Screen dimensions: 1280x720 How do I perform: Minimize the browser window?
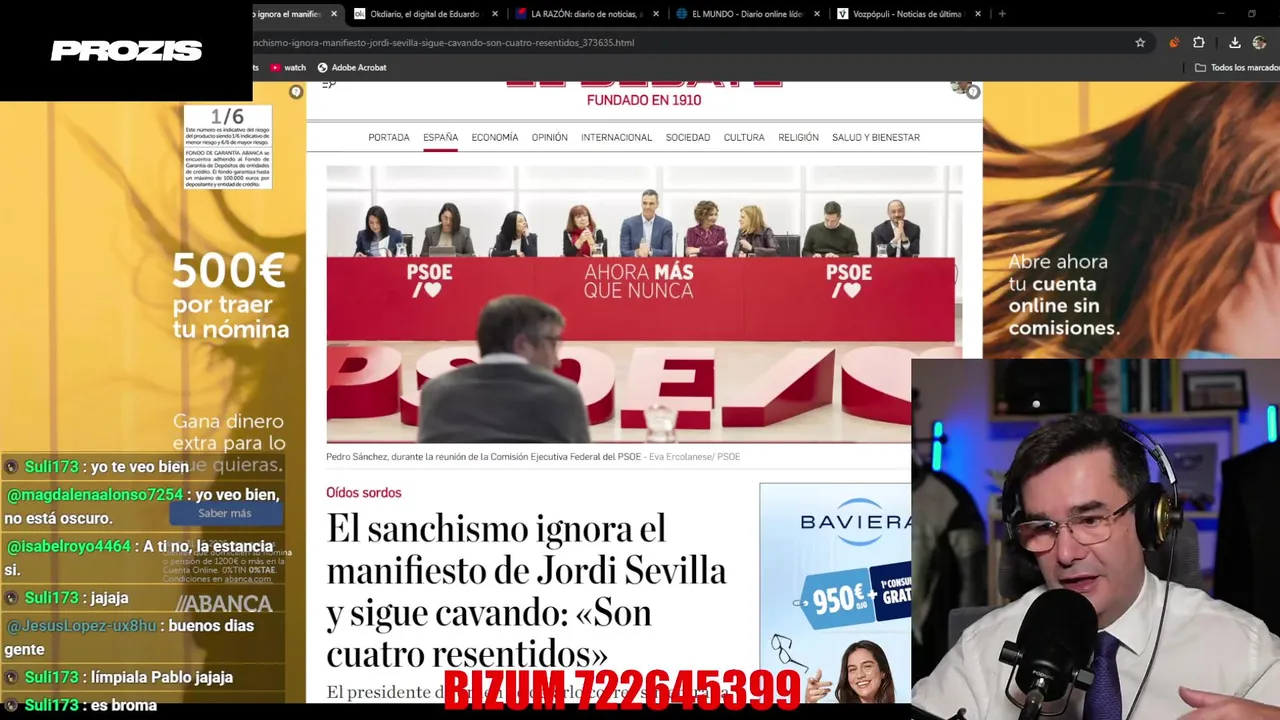tap(1221, 14)
